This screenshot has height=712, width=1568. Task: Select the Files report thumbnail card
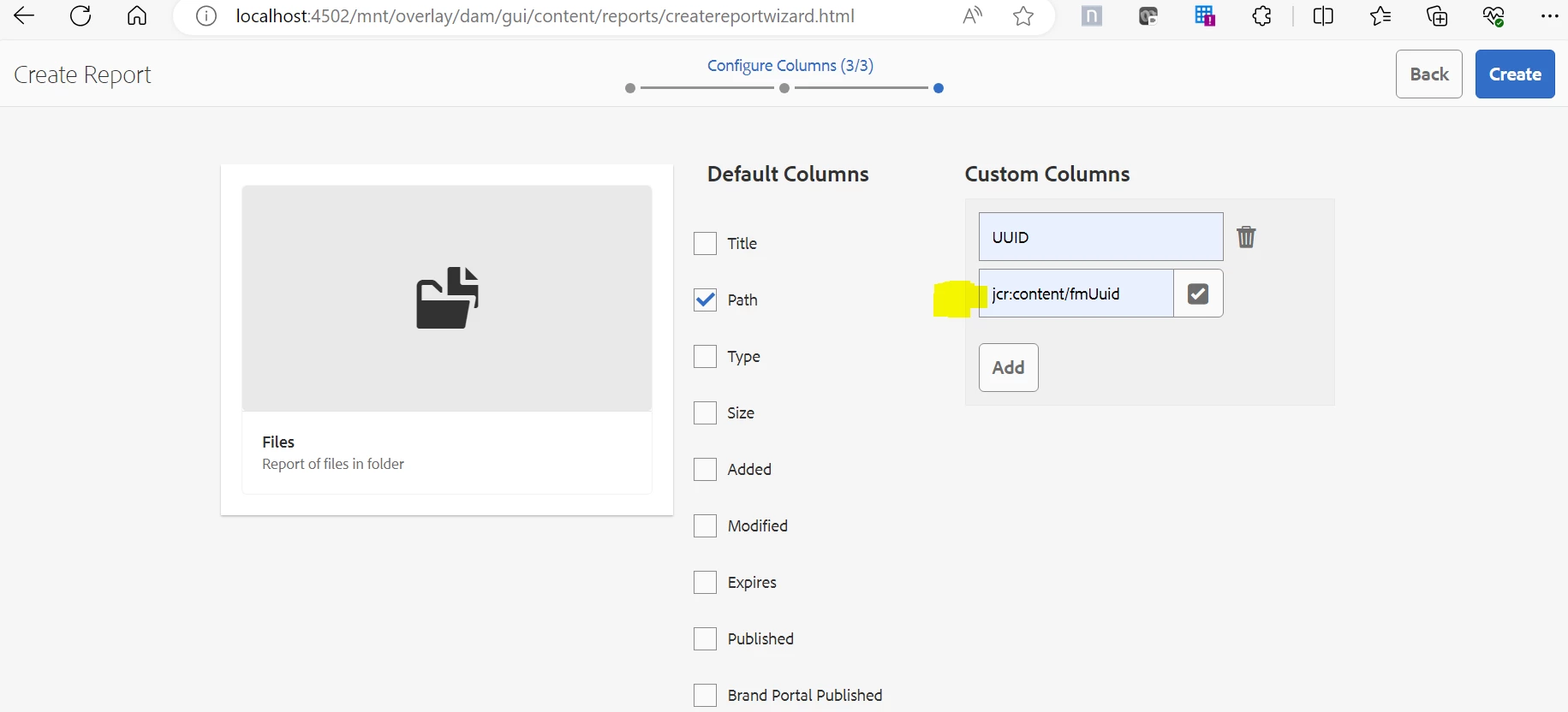pyautogui.click(x=446, y=339)
